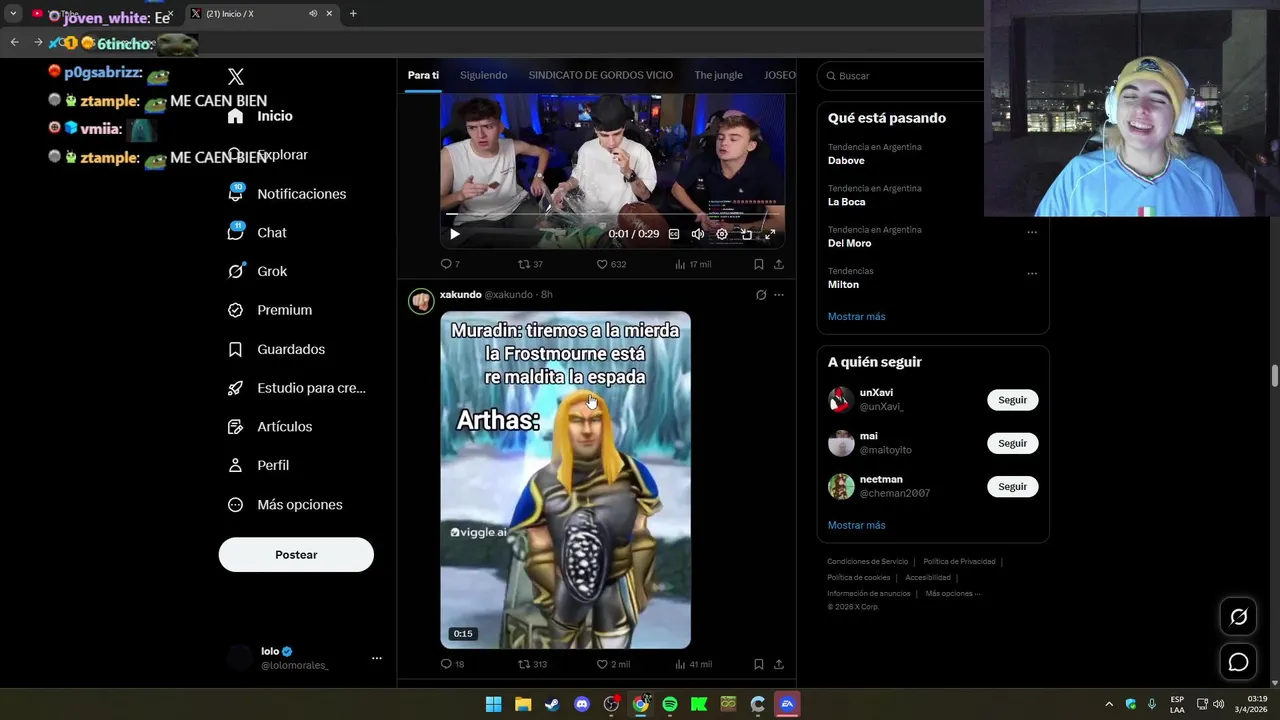Mute the video player volume
The width and height of the screenshot is (1280, 720).
point(698,234)
